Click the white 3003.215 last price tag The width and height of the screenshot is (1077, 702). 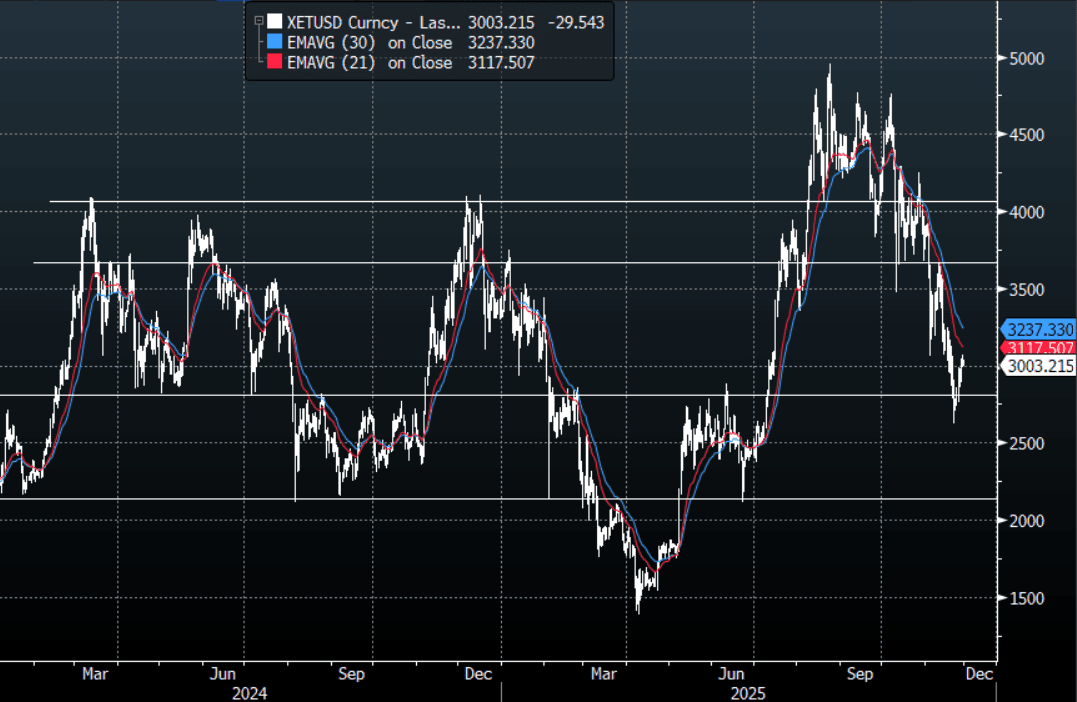(x=1040, y=366)
